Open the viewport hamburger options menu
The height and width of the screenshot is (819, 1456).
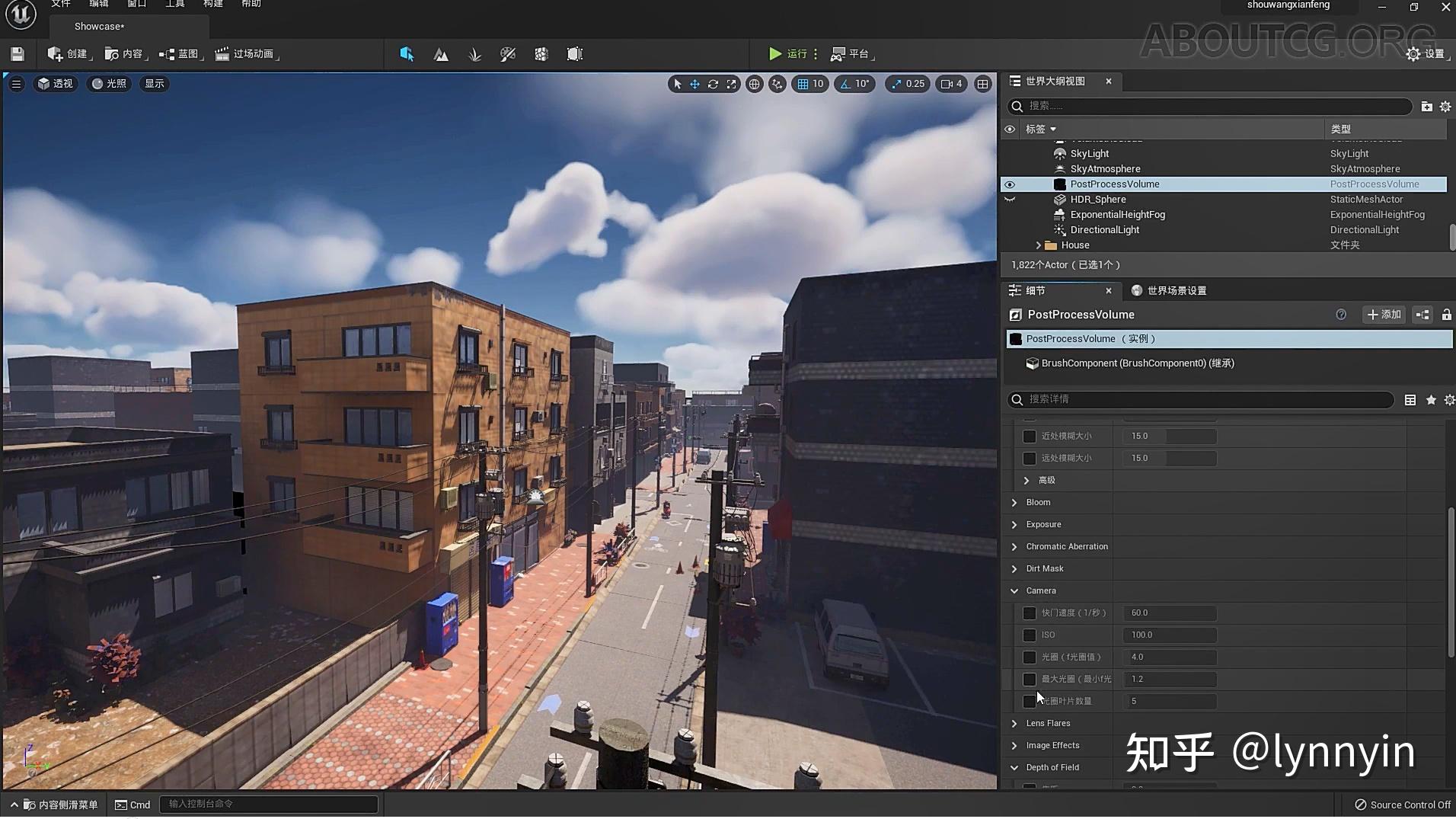16,84
